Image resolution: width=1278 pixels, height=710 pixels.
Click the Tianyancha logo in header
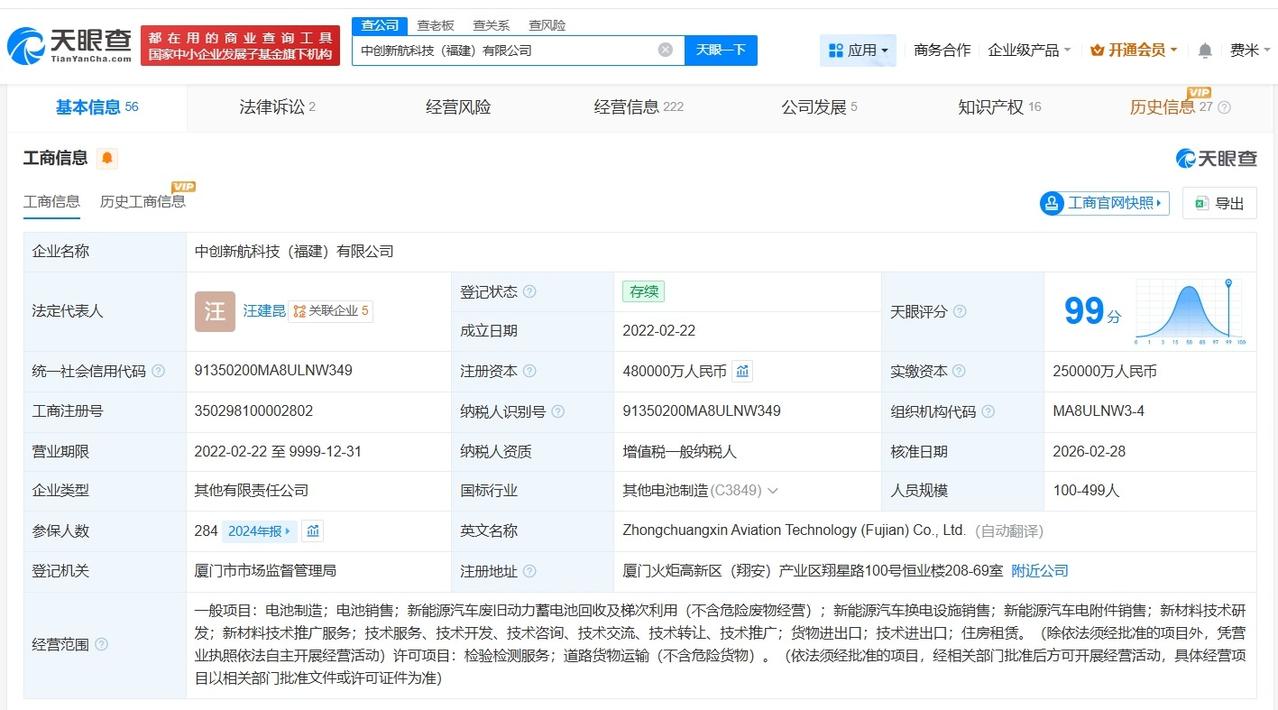68,45
